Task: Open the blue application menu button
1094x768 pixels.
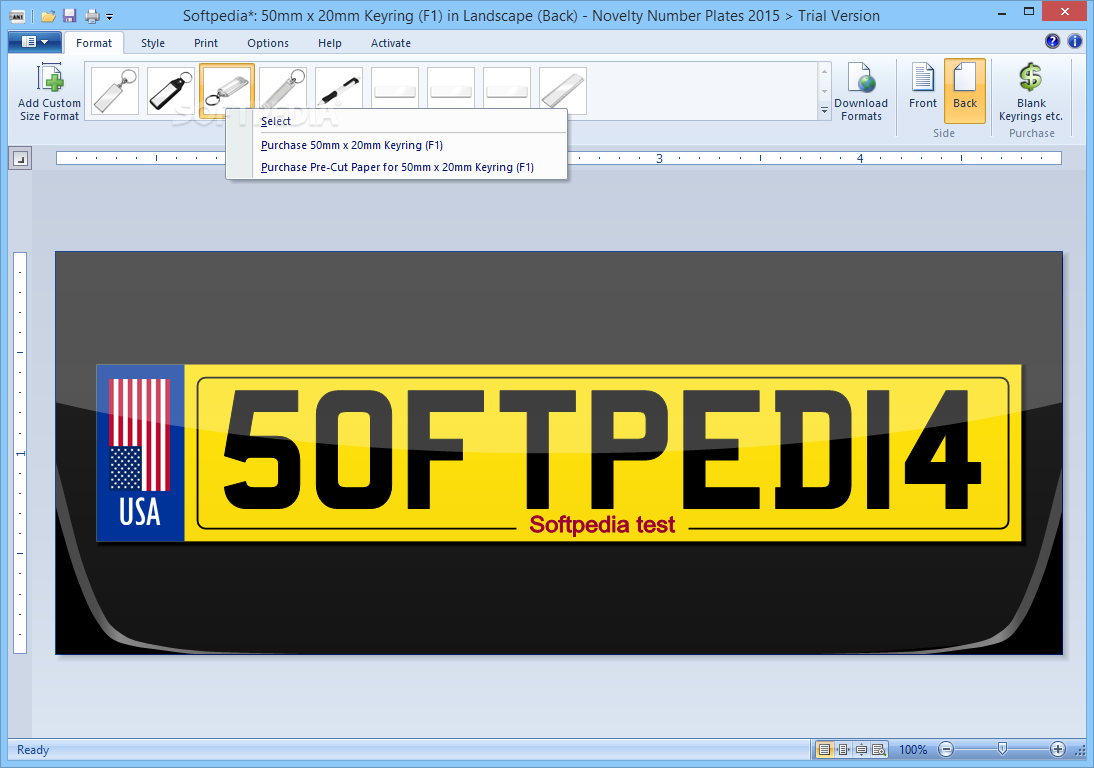Action: 35,42
